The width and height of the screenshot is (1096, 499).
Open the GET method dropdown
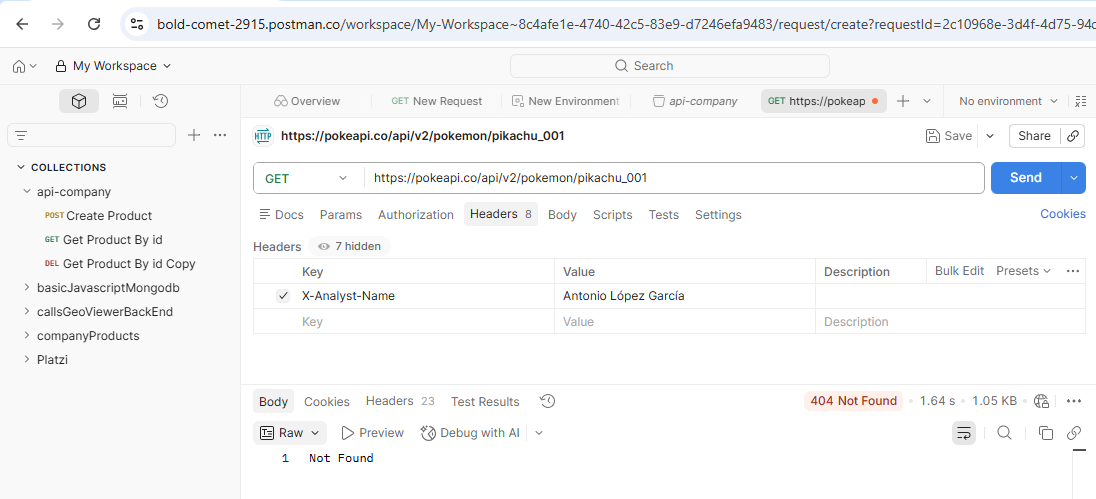tap(308, 178)
